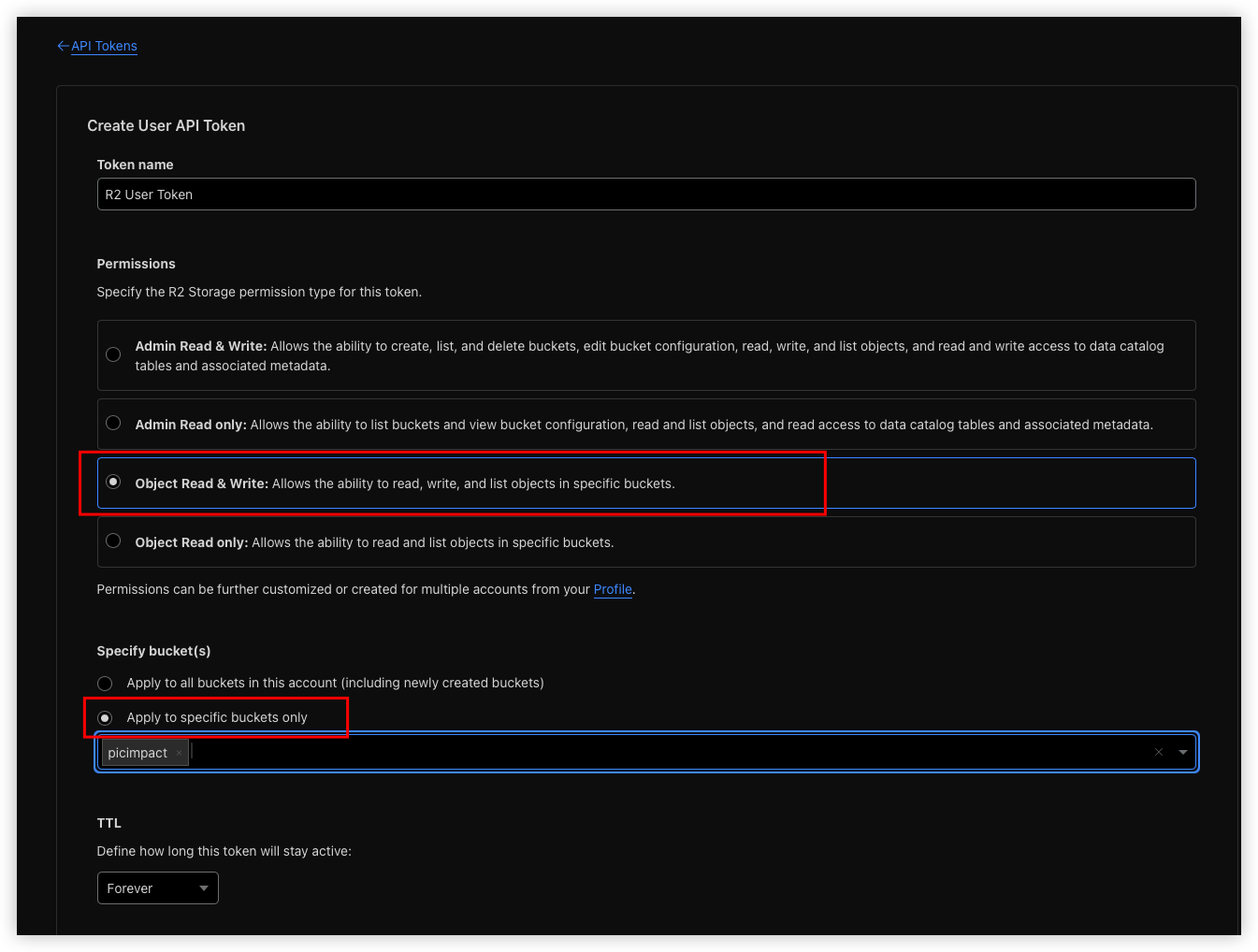This screenshot has width=1258, height=952.
Task: Choose Apply to all buckets option
Action: coord(105,684)
